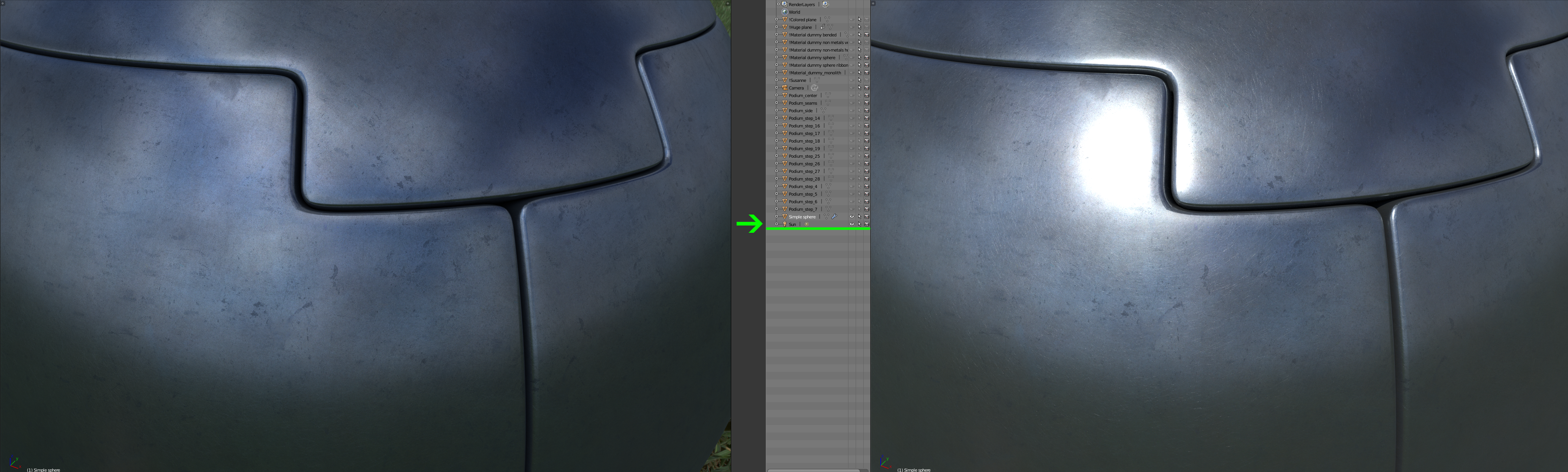Toggle visibility eye for Sun
This screenshot has height=472, width=1568.
(x=851, y=224)
